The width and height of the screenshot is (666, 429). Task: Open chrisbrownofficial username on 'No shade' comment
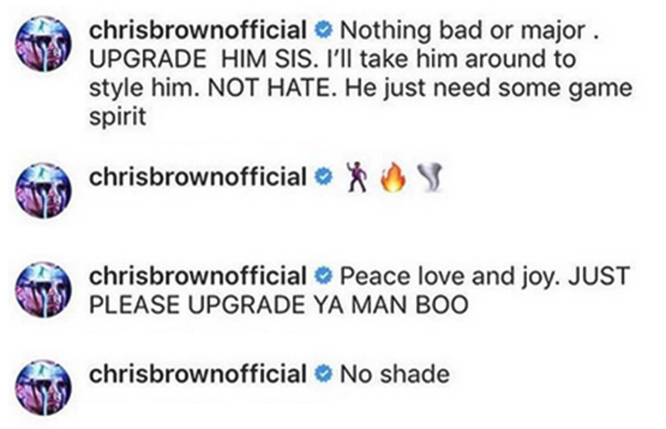click(198, 374)
